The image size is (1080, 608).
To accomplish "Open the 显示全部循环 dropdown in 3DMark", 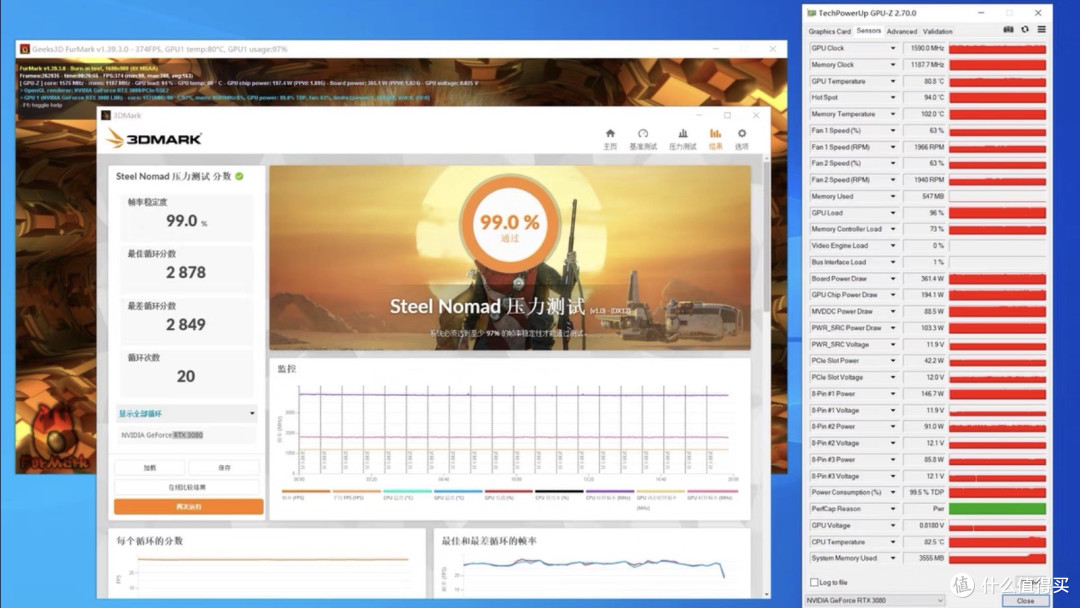I will click(187, 414).
